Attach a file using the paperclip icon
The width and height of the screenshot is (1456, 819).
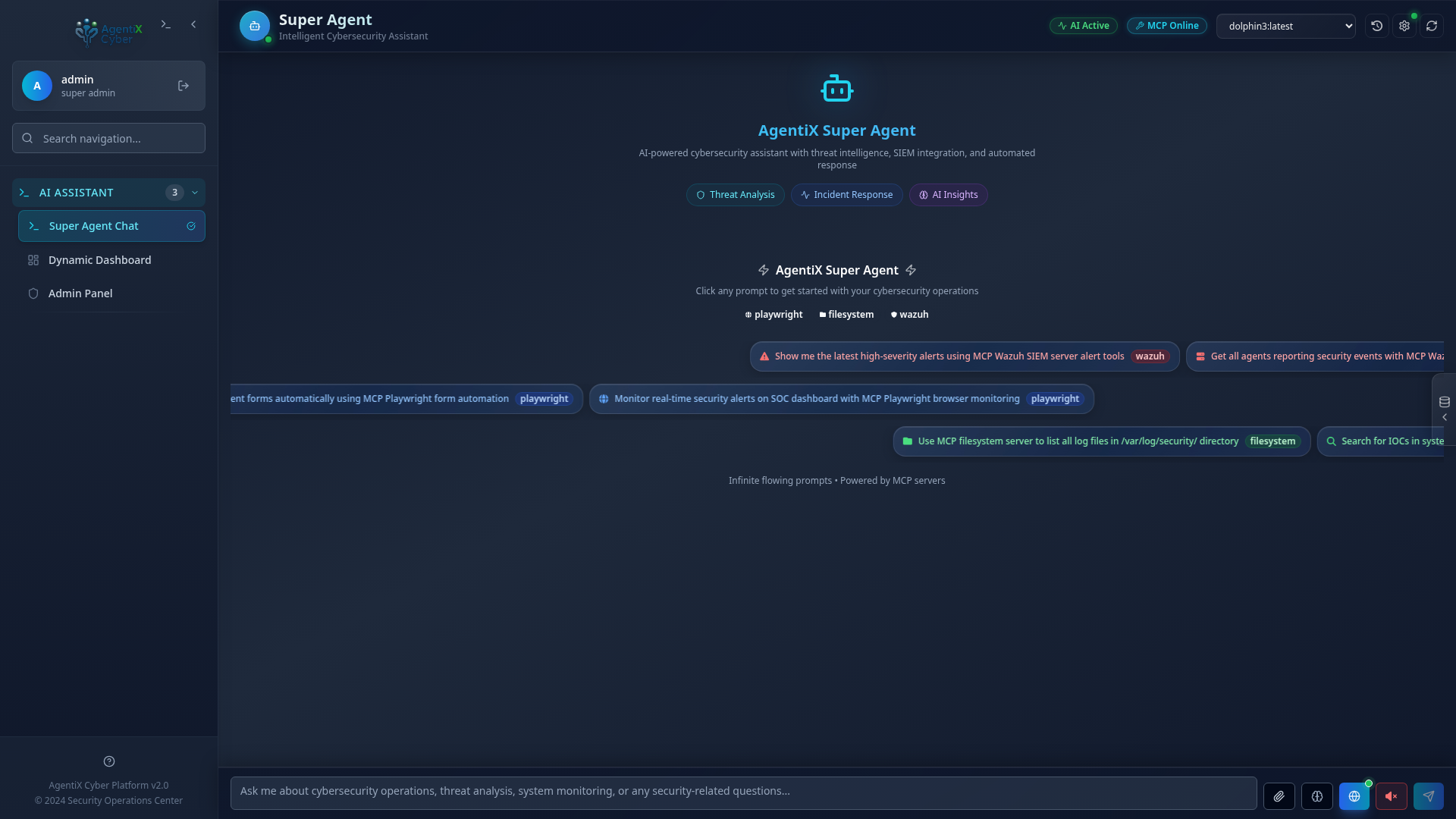tap(1280, 795)
